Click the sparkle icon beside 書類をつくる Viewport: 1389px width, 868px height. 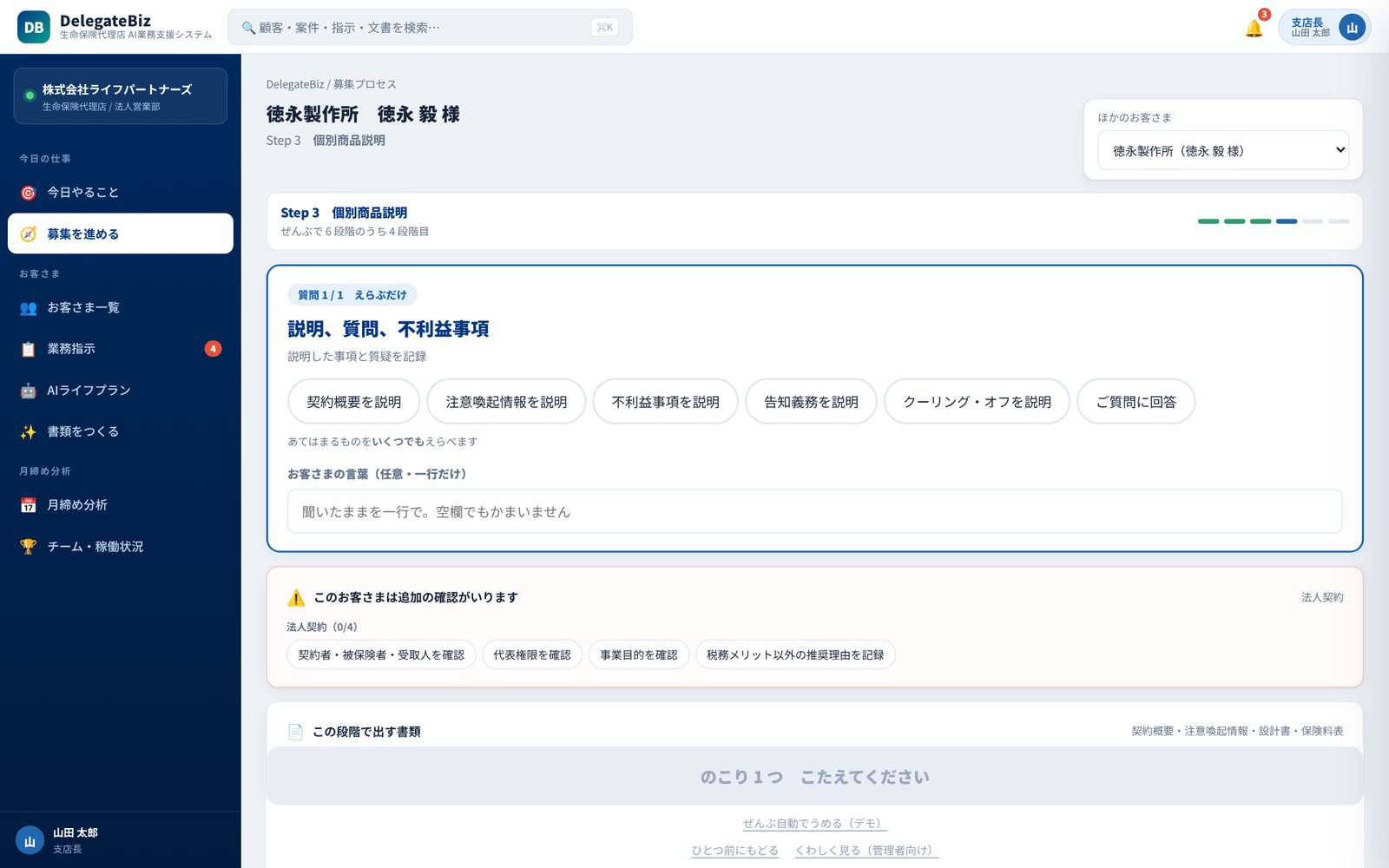(x=29, y=431)
